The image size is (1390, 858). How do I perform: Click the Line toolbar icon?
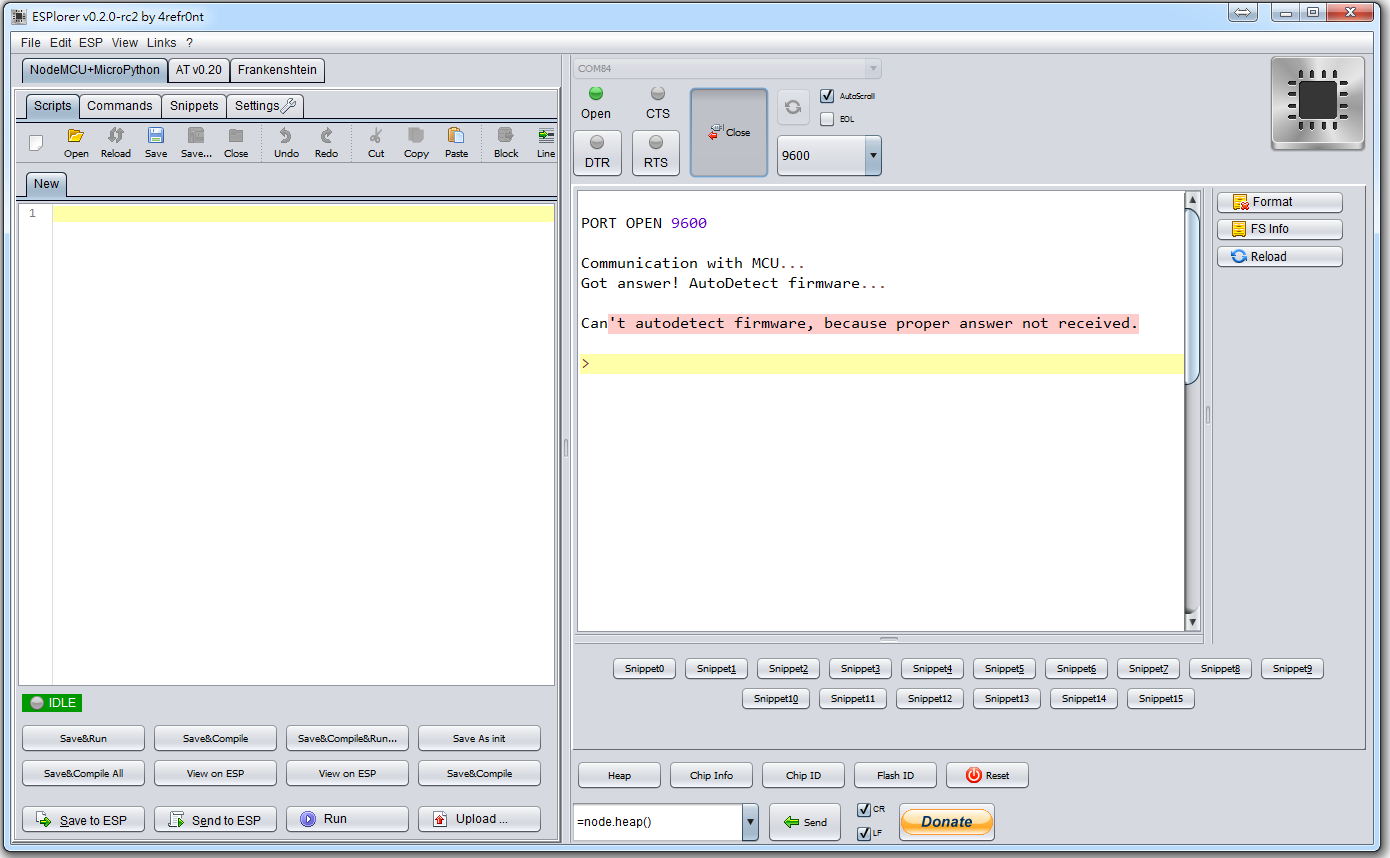(546, 142)
